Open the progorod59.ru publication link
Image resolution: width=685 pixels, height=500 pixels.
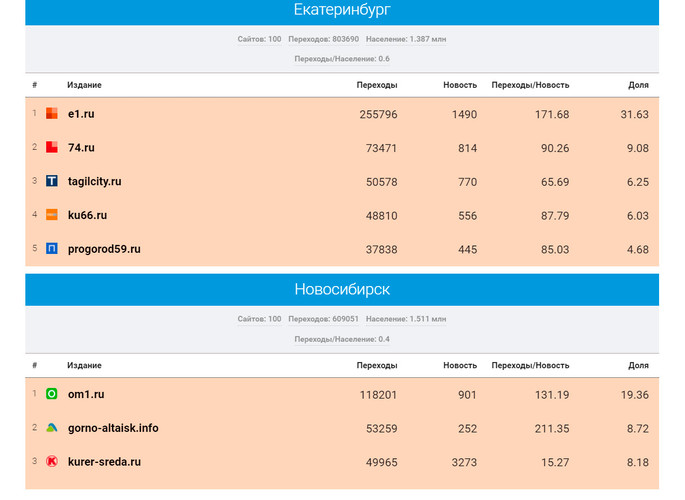(x=104, y=248)
